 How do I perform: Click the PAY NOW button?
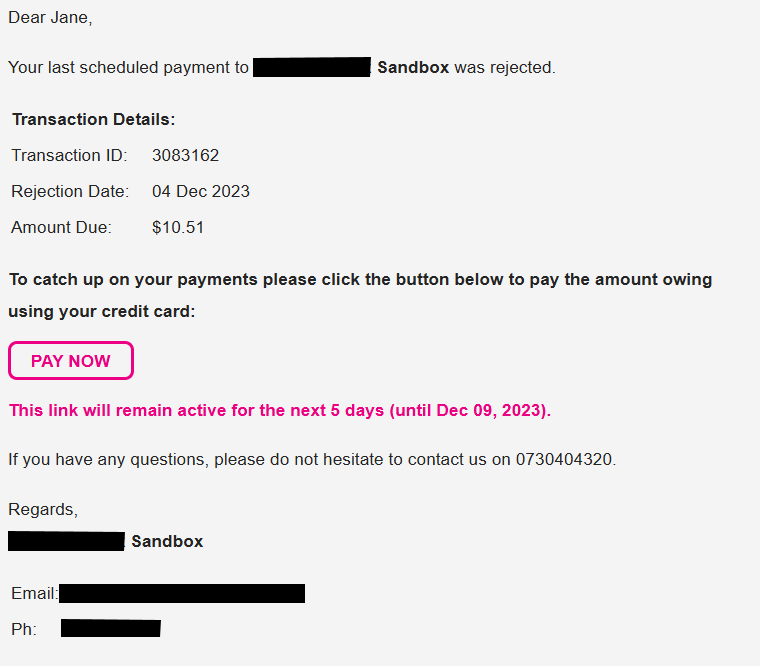pos(71,361)
